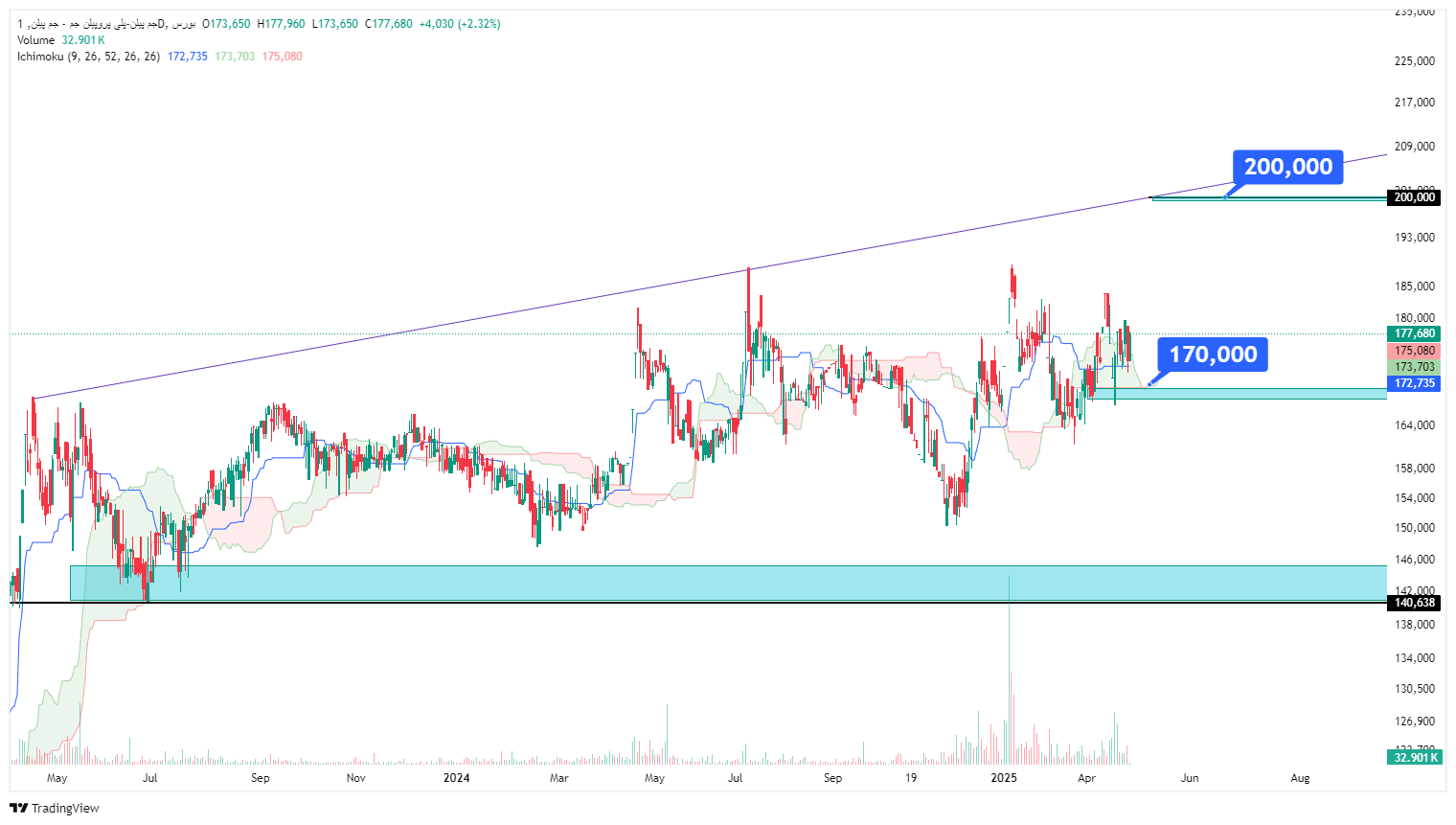Select the Ichimoku (9, 26, 52, 26, 26) indicator label
The width and height of the screenshot is (1456, 825).
pyautogui.click(x=88, y=57)
